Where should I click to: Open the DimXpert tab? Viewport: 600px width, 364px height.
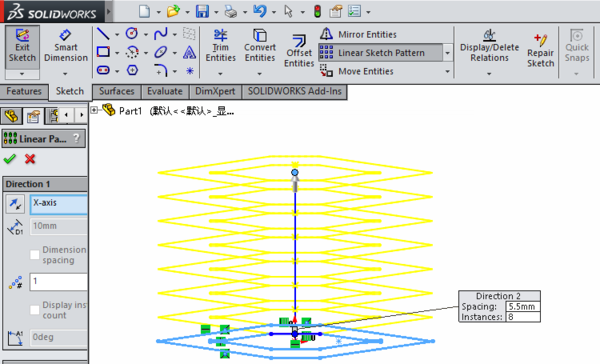(215, 91)
